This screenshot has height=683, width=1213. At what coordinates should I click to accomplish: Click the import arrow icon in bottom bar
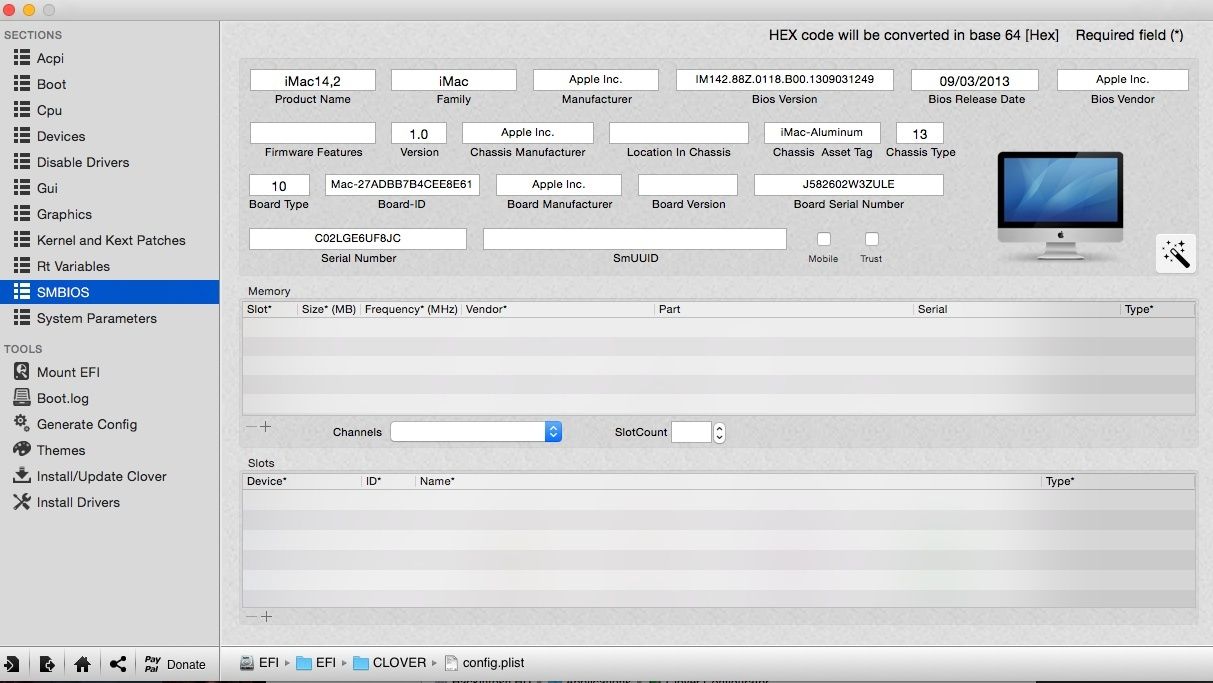point(12,664)
